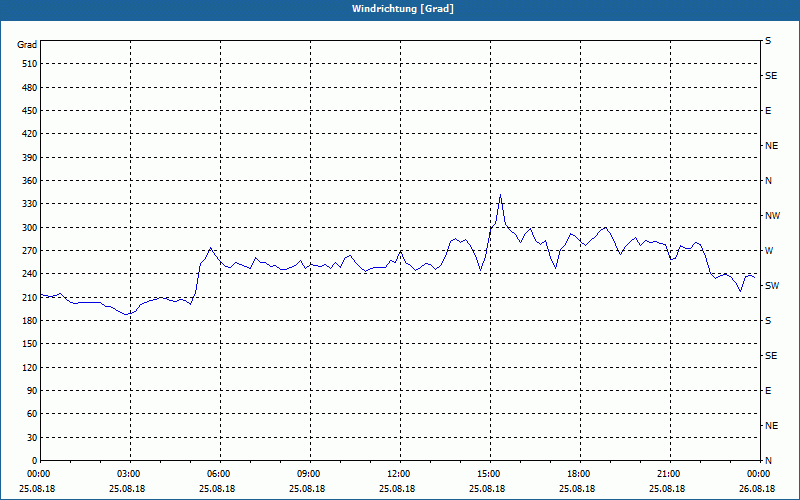Click the 120 y-axis tick label
Image resolution: width=800 pixels, height=500 pixels.
[30, 367]
